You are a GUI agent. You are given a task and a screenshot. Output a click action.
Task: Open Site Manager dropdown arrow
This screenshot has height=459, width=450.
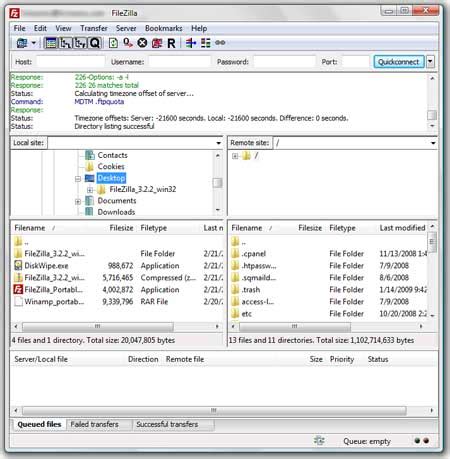click(x=34, y=43)
